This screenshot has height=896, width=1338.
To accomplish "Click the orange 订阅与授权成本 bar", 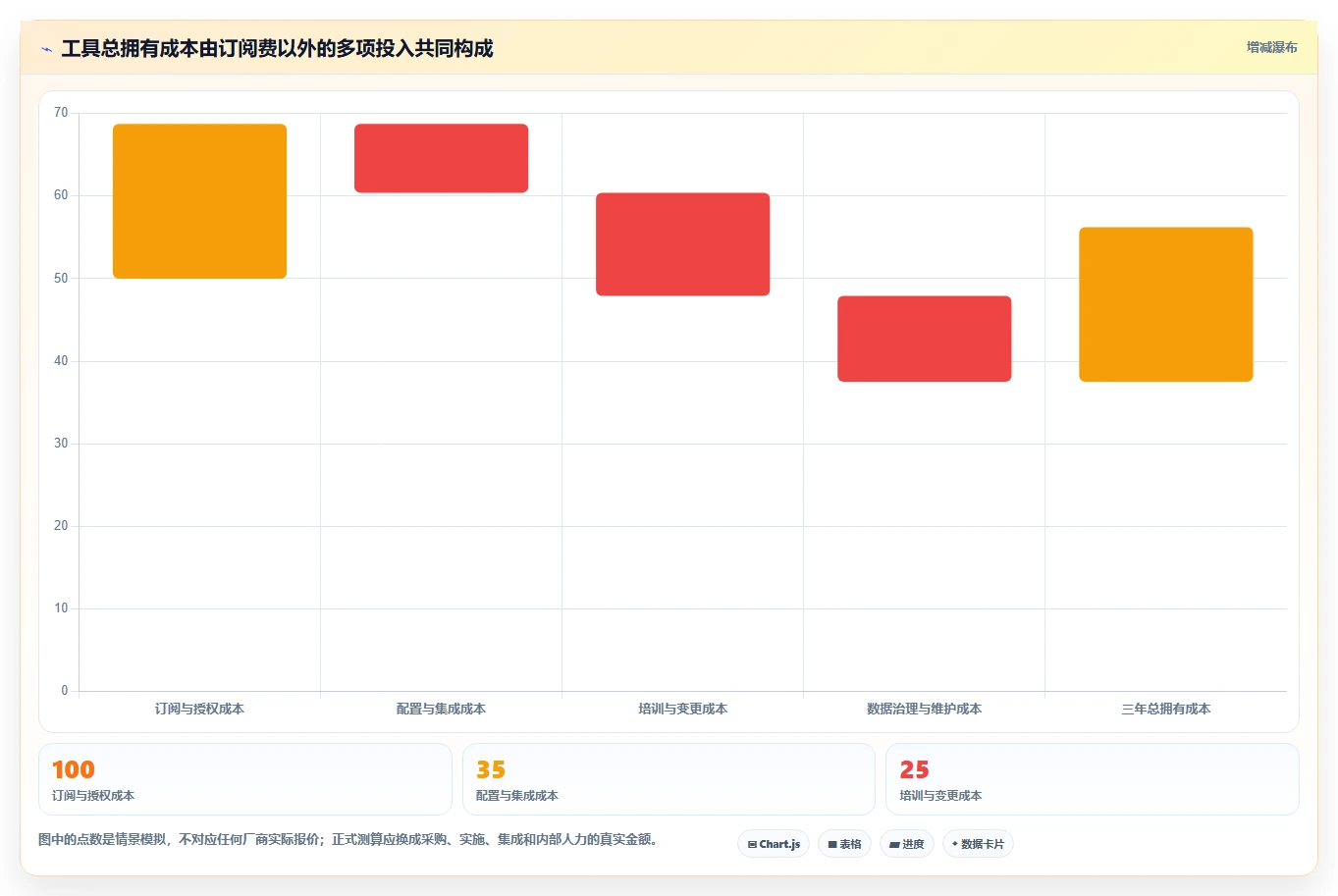I will (x=200, y=201).
